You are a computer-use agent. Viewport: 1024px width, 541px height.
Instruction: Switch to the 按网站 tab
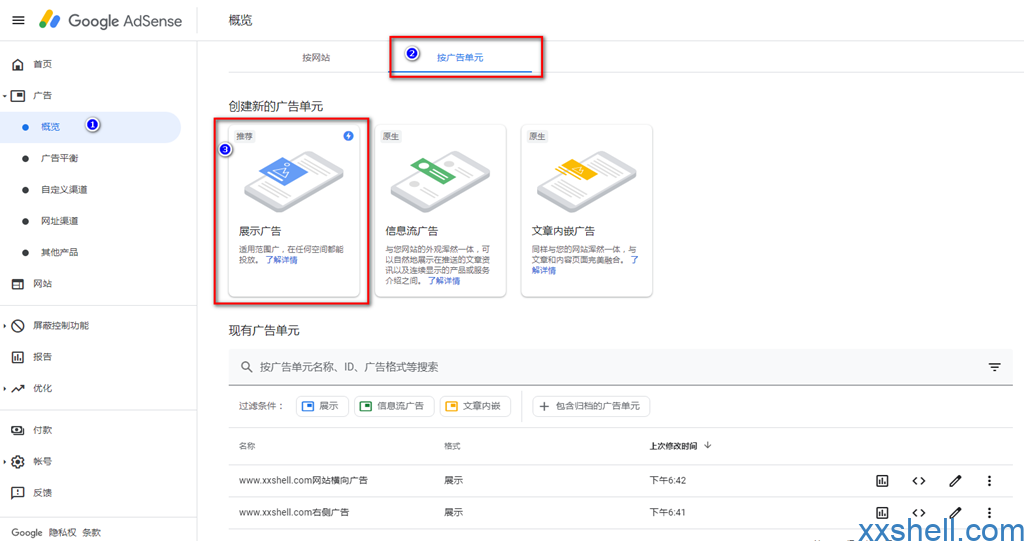[316, 58]
